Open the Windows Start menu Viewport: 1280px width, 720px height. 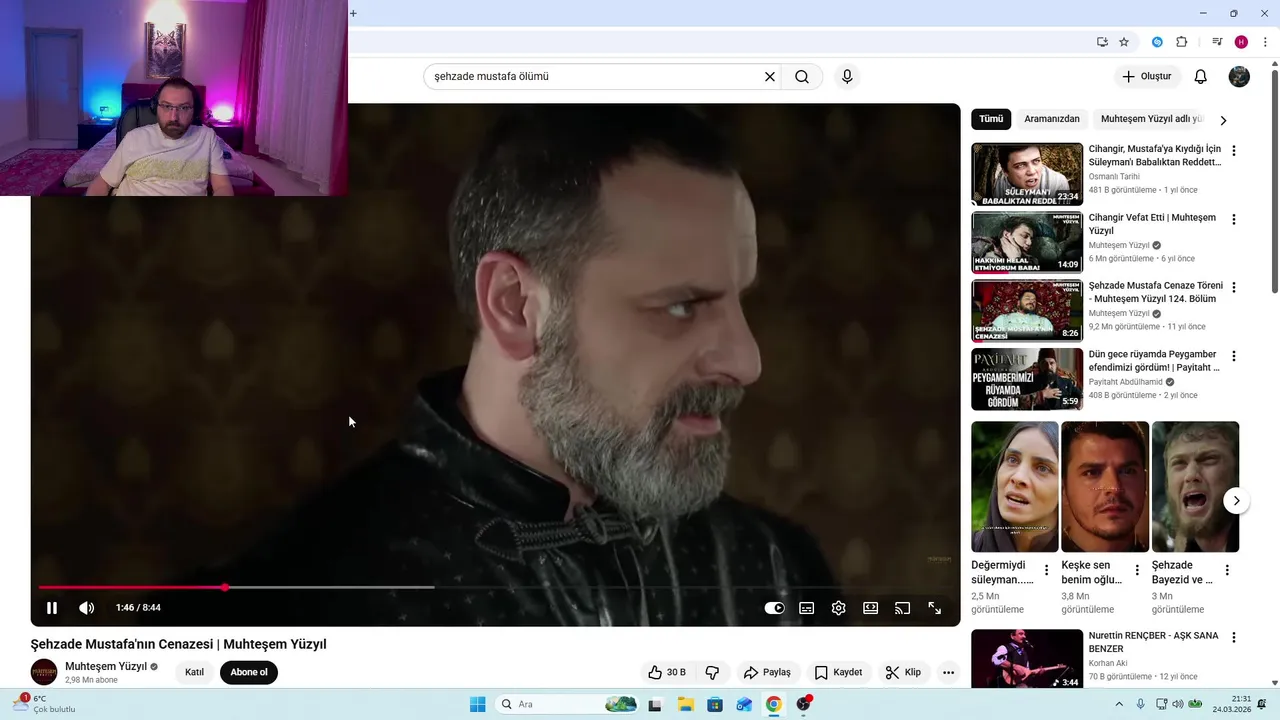[x=478, y=704]
